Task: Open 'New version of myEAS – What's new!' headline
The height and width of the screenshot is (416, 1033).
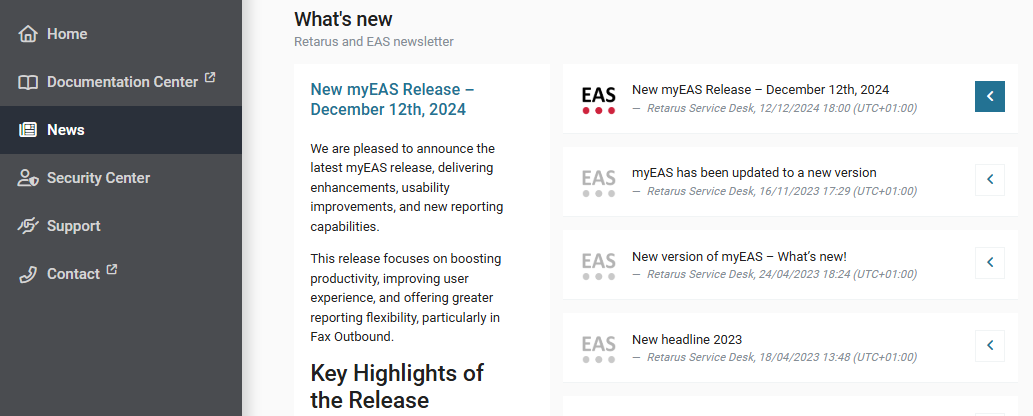Action: pyautogui.click(x=739, y=256)
